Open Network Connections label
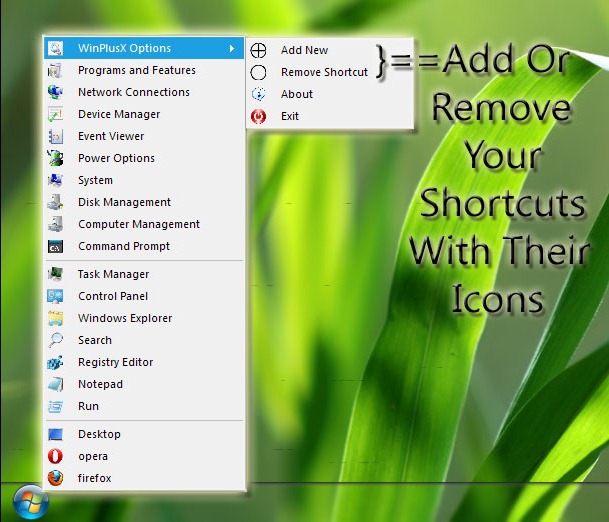 pyautogui.click(x=134, y=92)
